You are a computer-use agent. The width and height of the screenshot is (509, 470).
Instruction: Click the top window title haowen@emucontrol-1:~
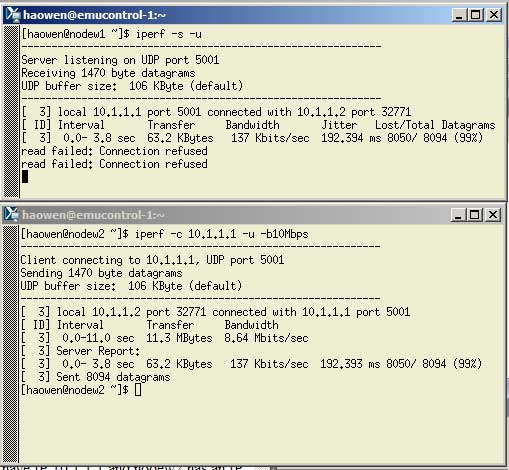(x=94, y=15)
